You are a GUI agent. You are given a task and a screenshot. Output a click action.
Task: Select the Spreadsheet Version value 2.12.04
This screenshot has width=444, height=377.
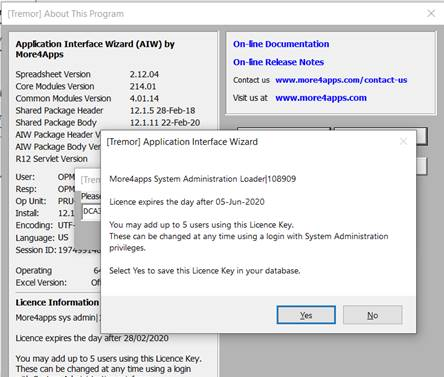(144, 74)
